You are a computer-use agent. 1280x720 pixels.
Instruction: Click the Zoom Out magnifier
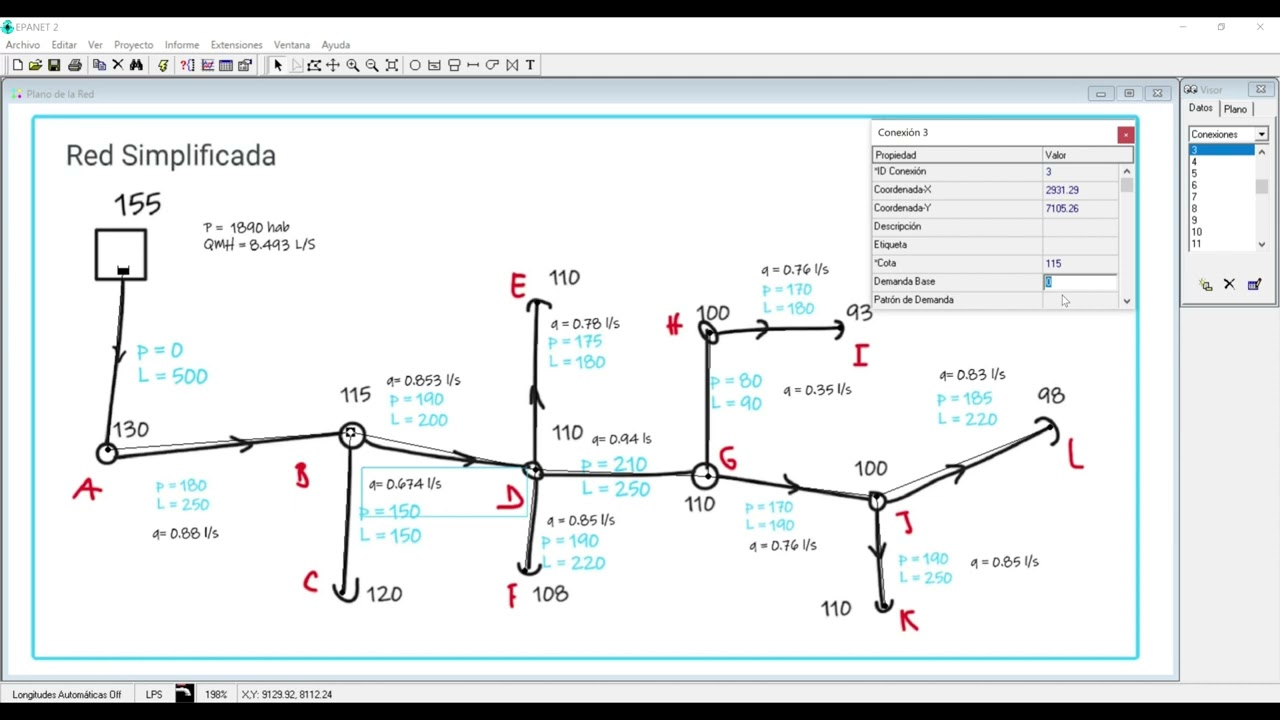[371, 65]
